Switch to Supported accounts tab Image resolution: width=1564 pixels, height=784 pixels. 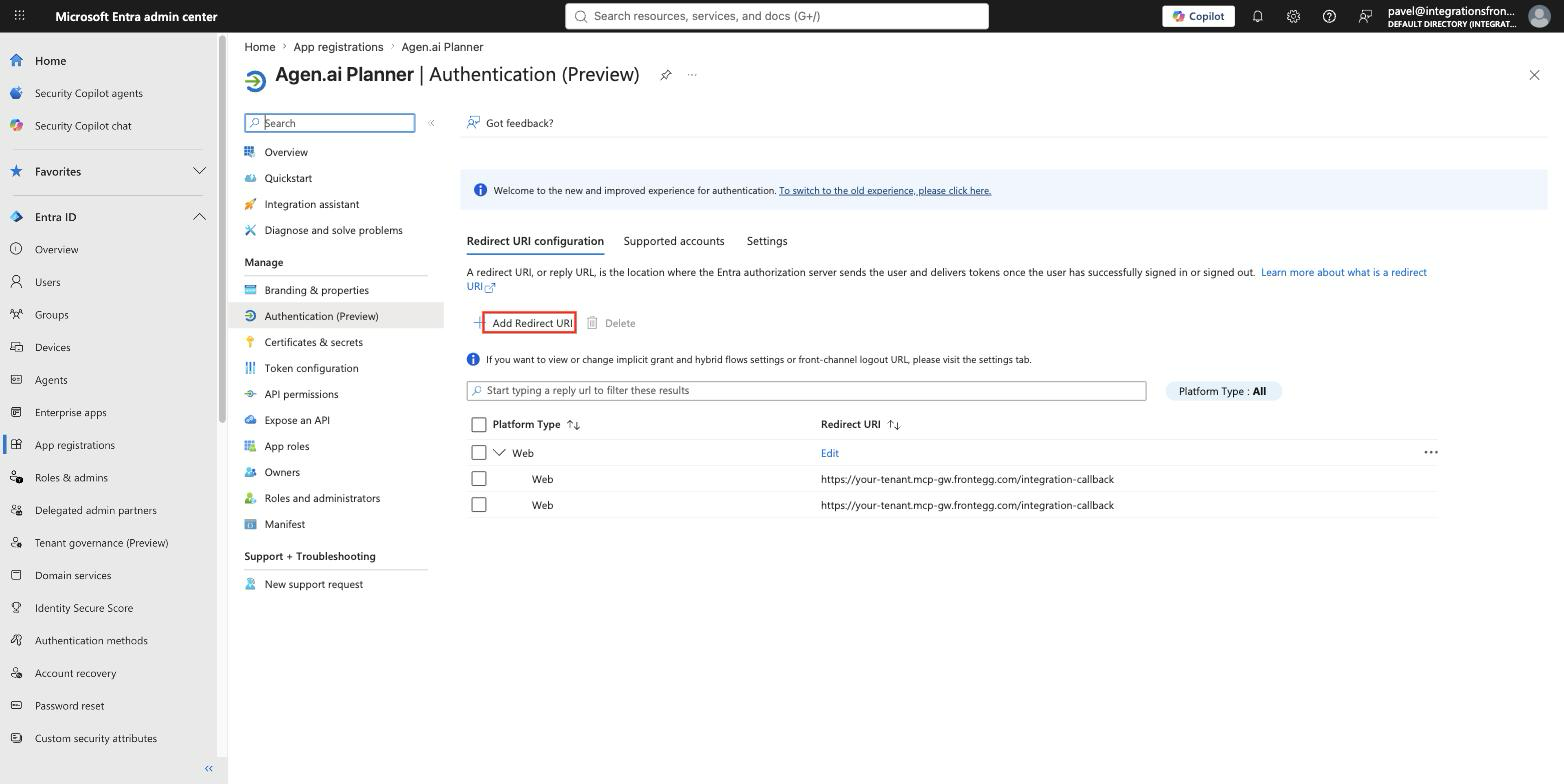674,241
